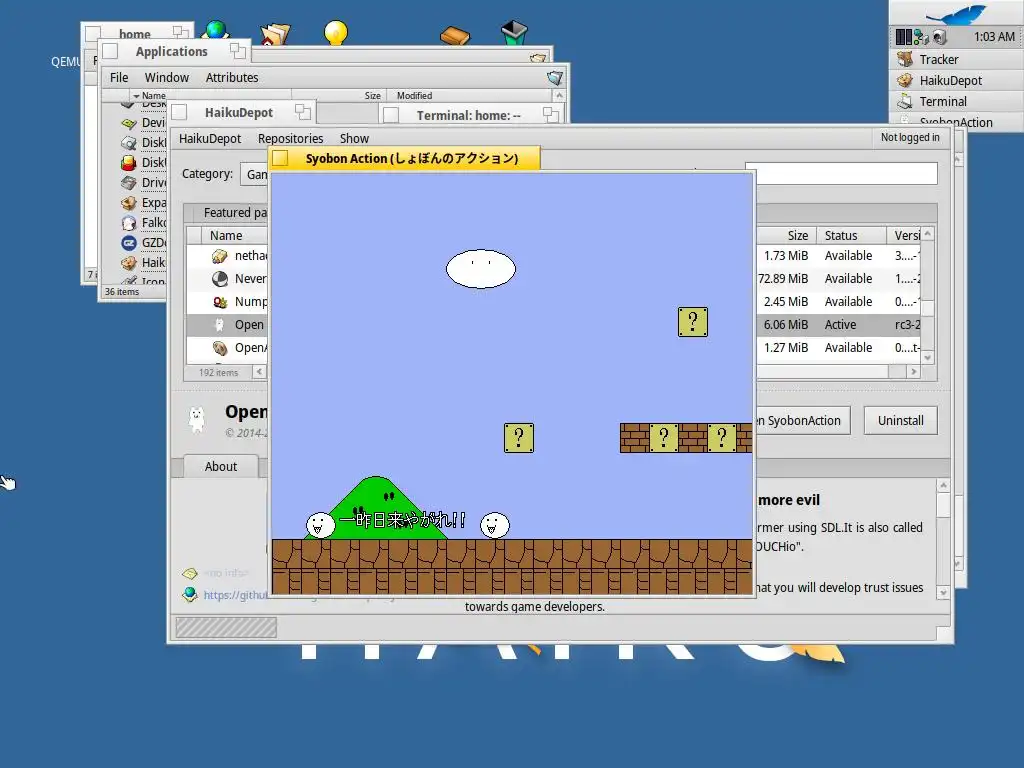Screen dimensions: 1024x768
Task: Click package list scroll right arrow
Action: click(x=914, y=372)
